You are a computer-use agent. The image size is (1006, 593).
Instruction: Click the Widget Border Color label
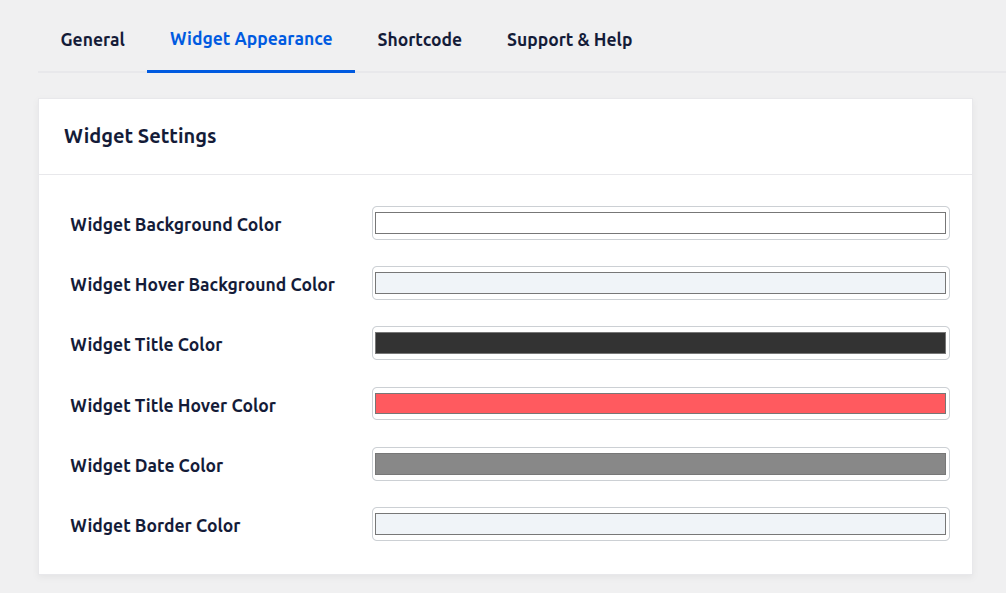155,526
